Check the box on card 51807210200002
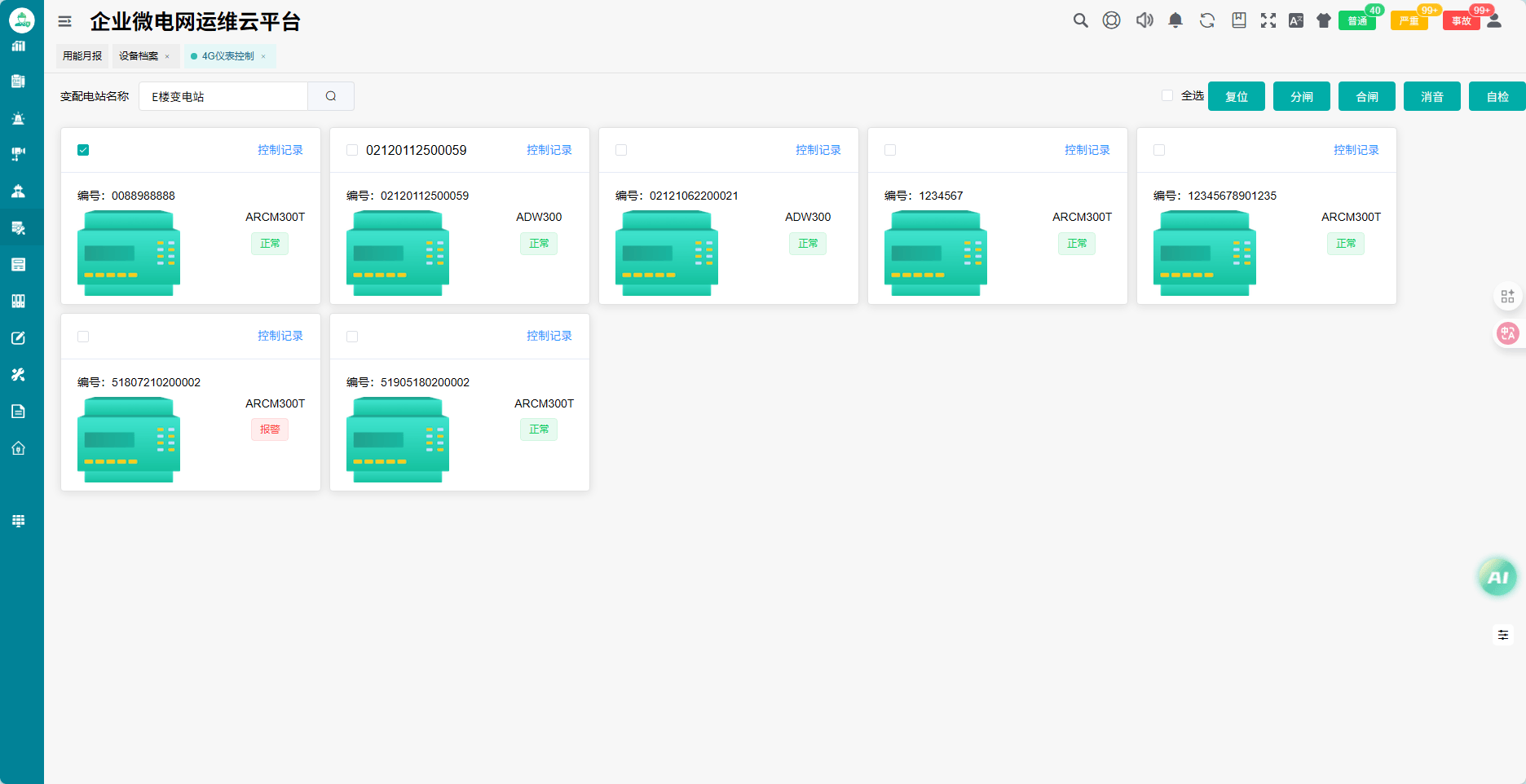 pyautogui.click(x=83, y=337)
